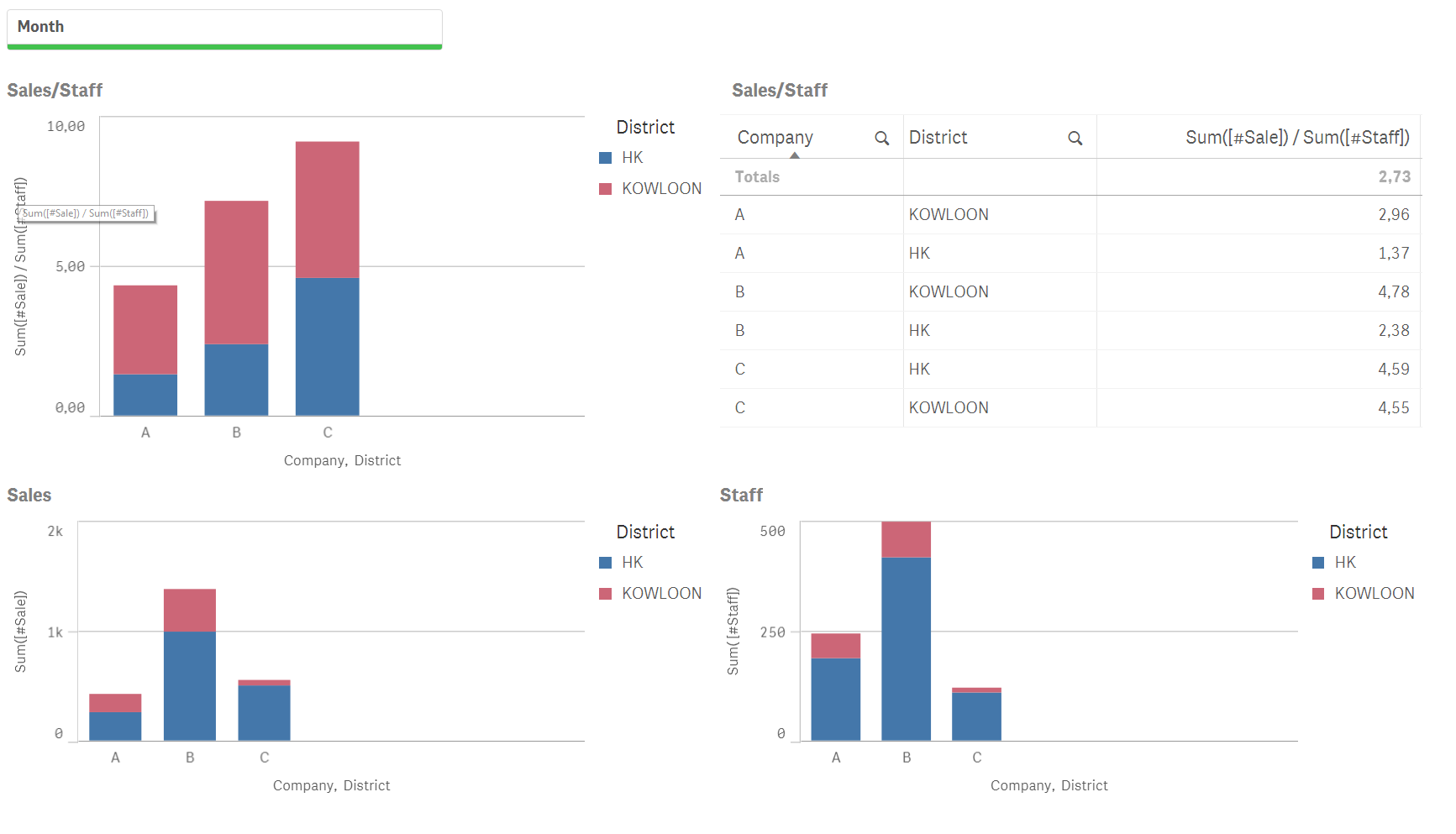1456x834 pixels.
Task: Click HK segment of bar B in Sales/Staff chart
Action: tap(236, 380)
